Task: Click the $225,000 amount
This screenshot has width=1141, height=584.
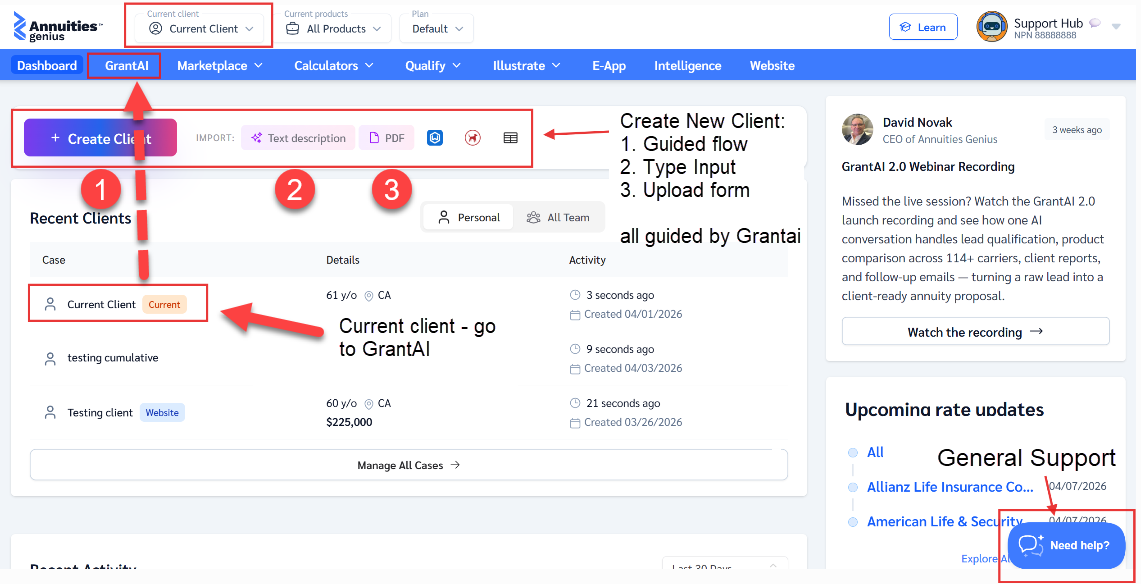Action: (x=349, y=422)
